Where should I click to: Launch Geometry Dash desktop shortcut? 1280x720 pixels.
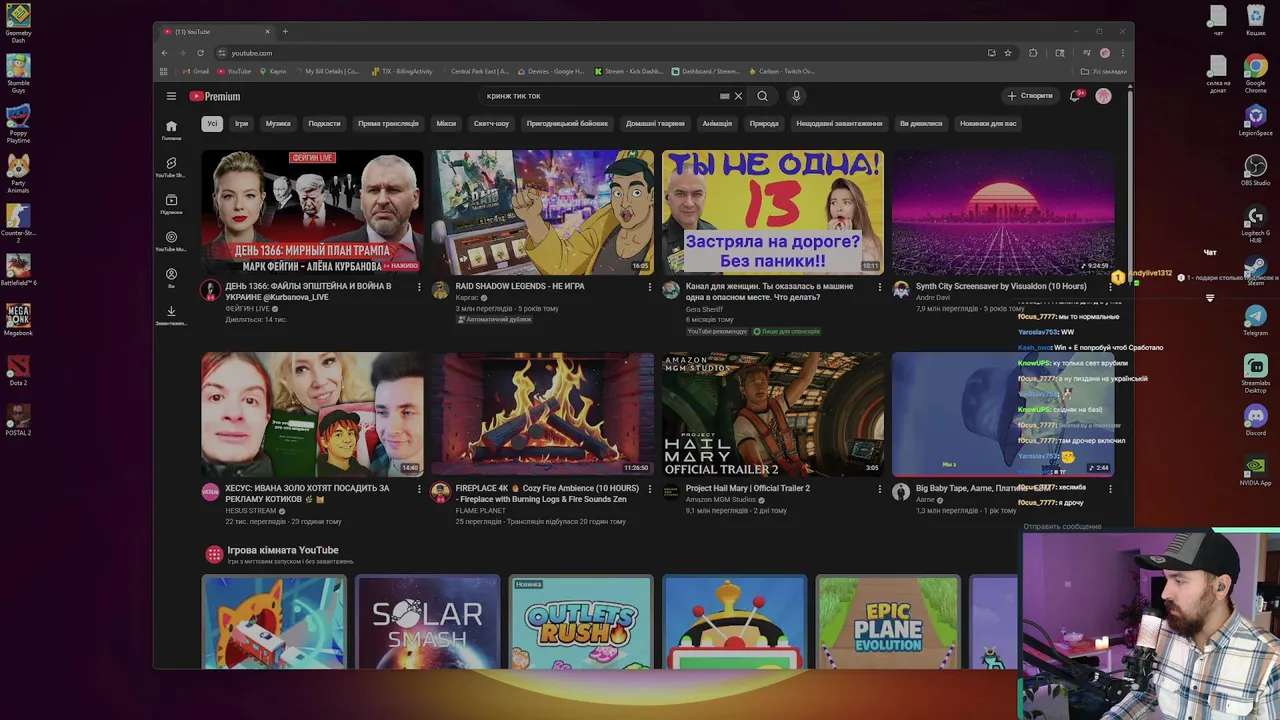pos(18,22)
